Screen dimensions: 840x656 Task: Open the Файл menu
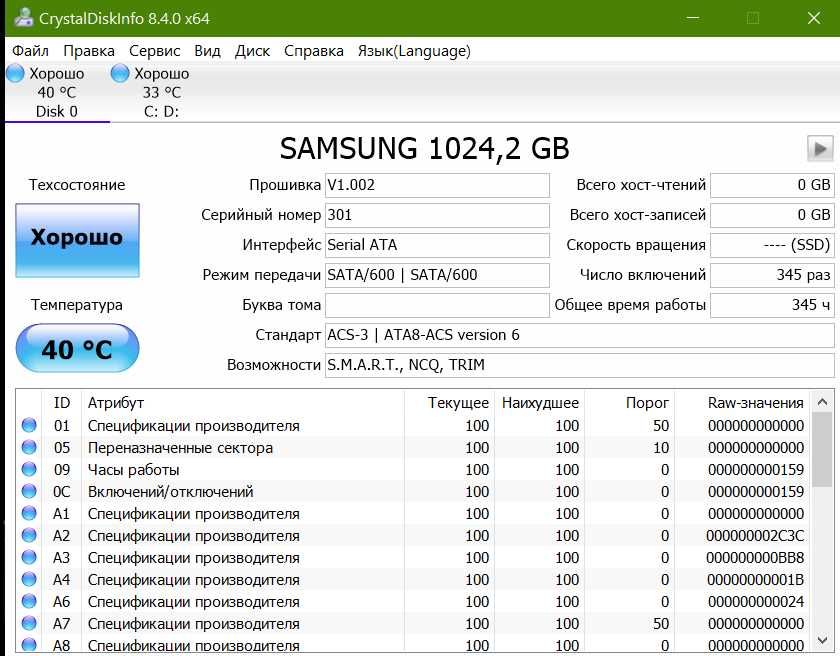coord(31,51)
